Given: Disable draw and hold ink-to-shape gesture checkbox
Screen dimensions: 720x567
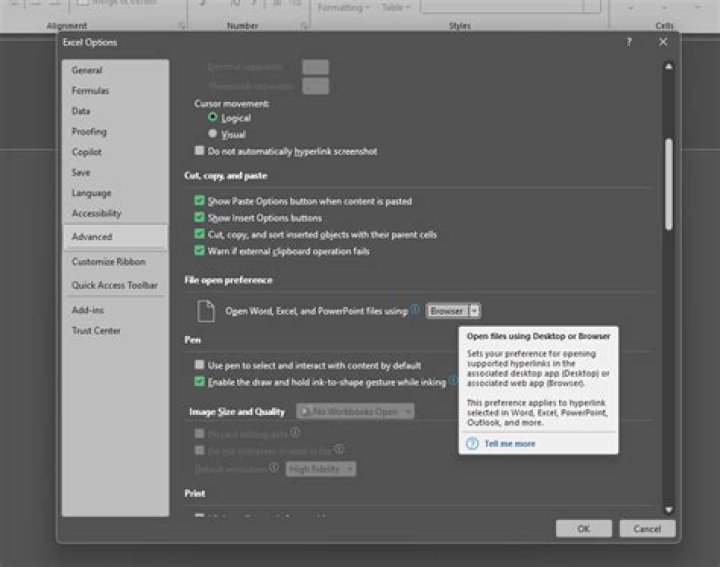Looking at the screenshot, I should click(199, 382).
